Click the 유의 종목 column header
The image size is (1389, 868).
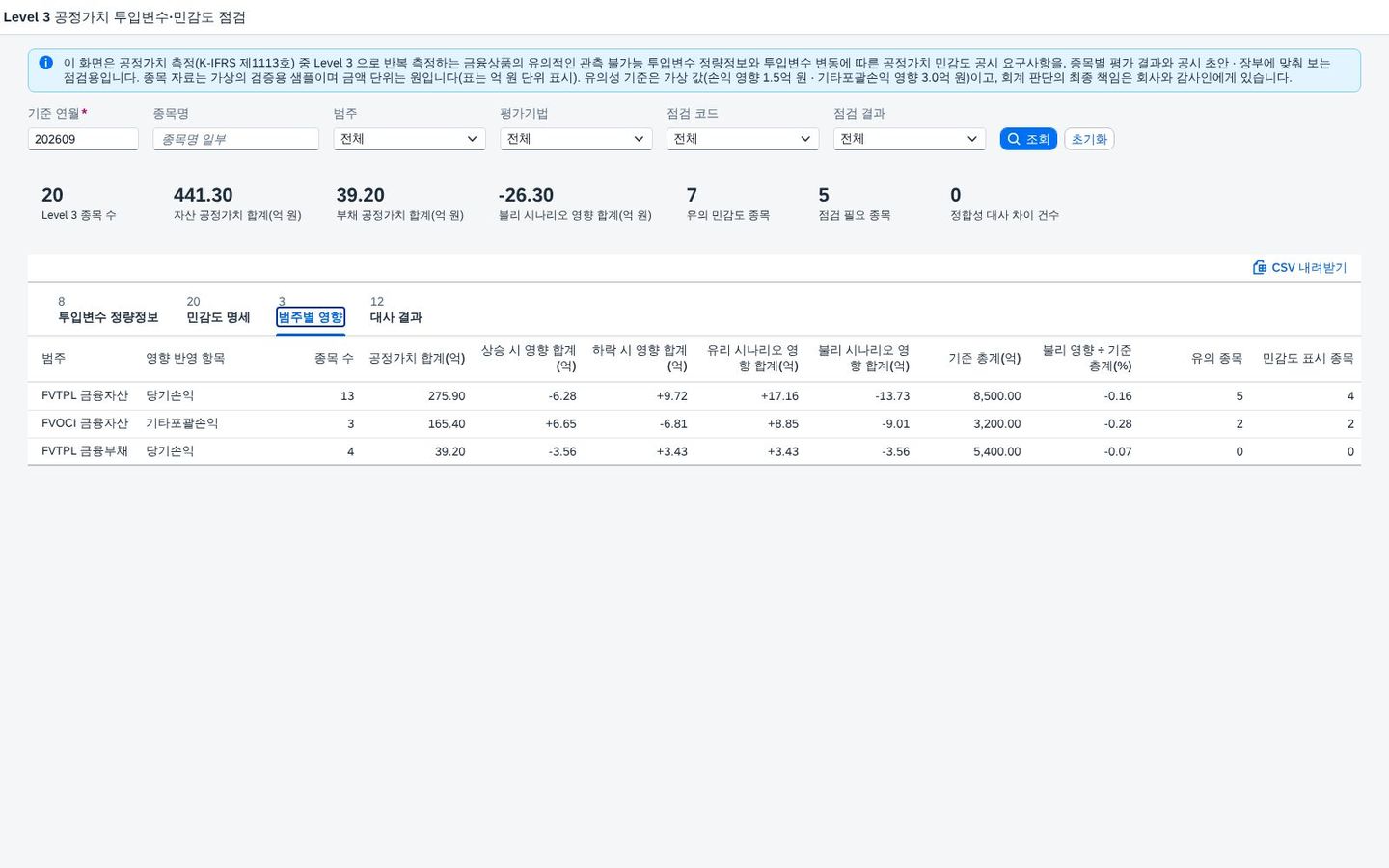click(x=1216, y=358)
